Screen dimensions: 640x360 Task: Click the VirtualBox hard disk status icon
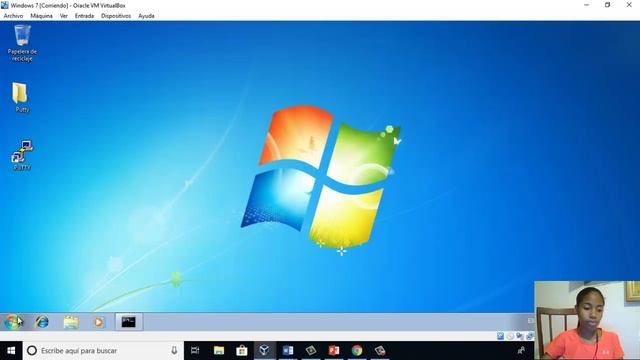501,336
